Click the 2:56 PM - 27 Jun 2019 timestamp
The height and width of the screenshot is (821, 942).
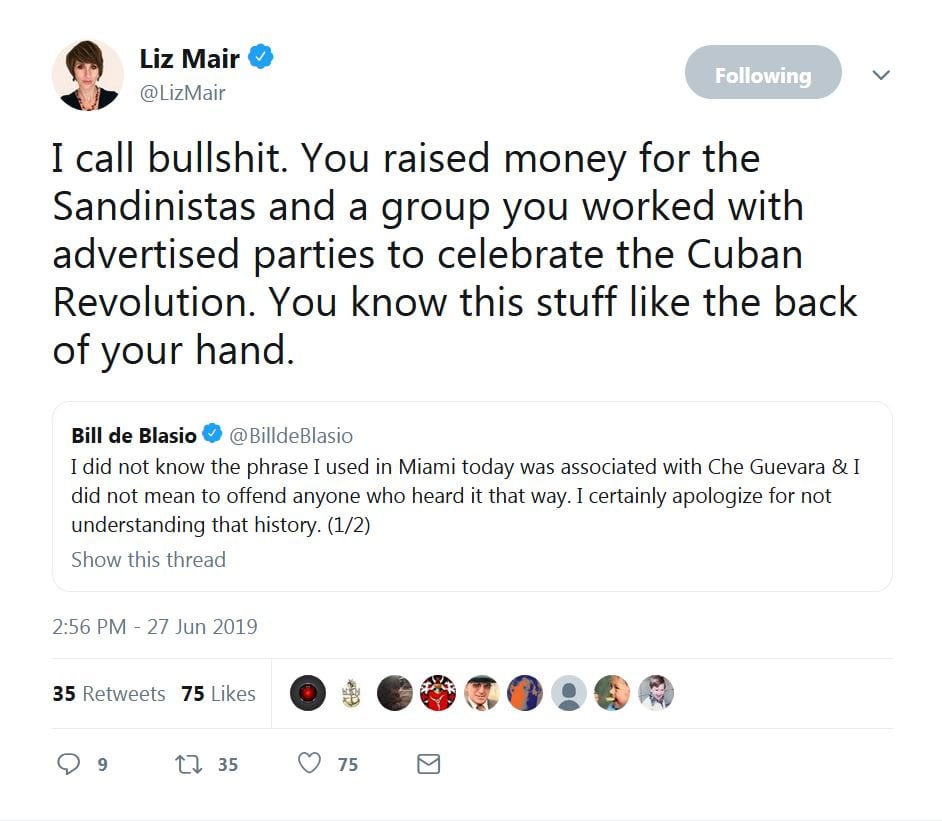(x=155, y=627)
